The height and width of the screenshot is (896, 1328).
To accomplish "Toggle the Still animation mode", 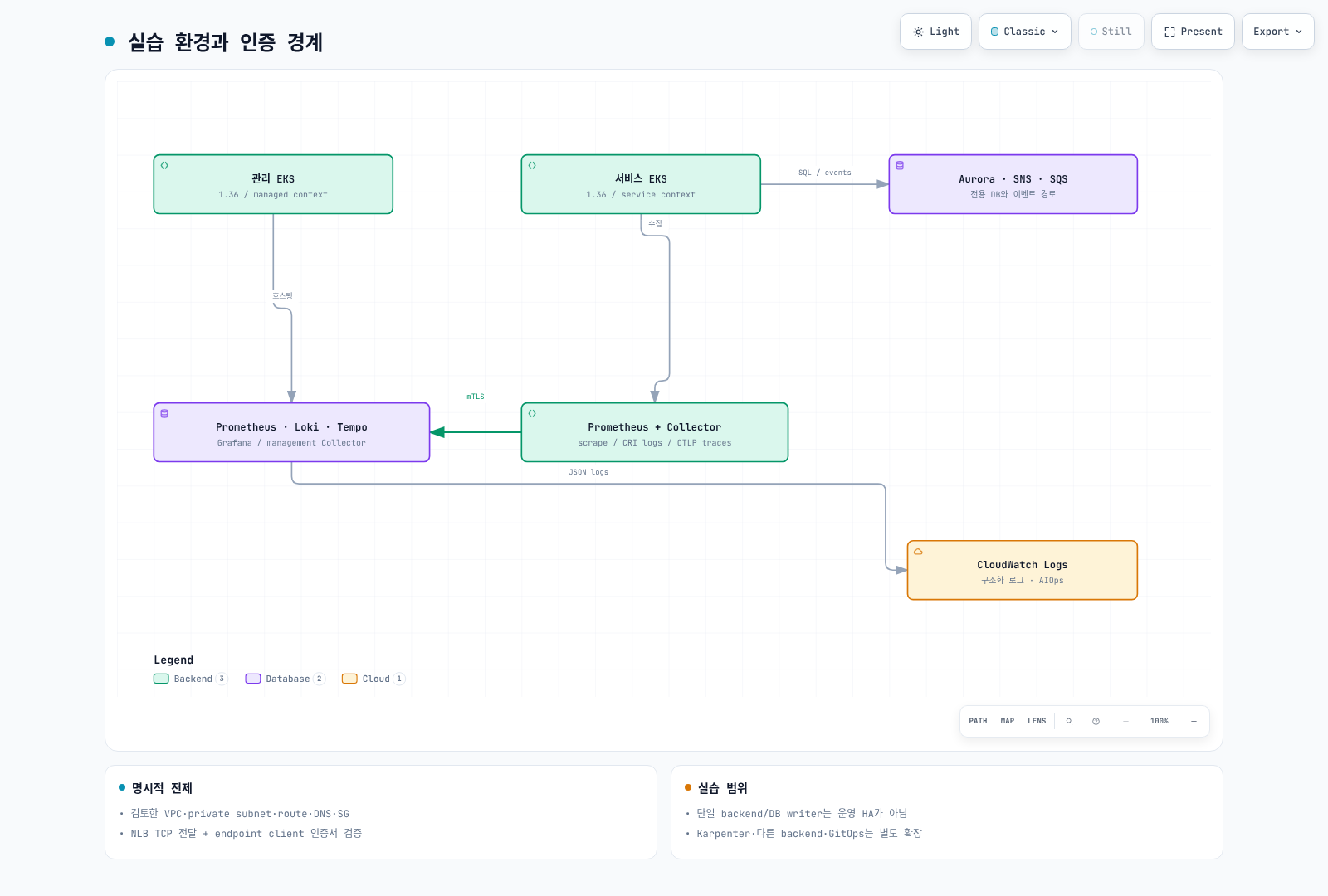I will [1111, 32].
